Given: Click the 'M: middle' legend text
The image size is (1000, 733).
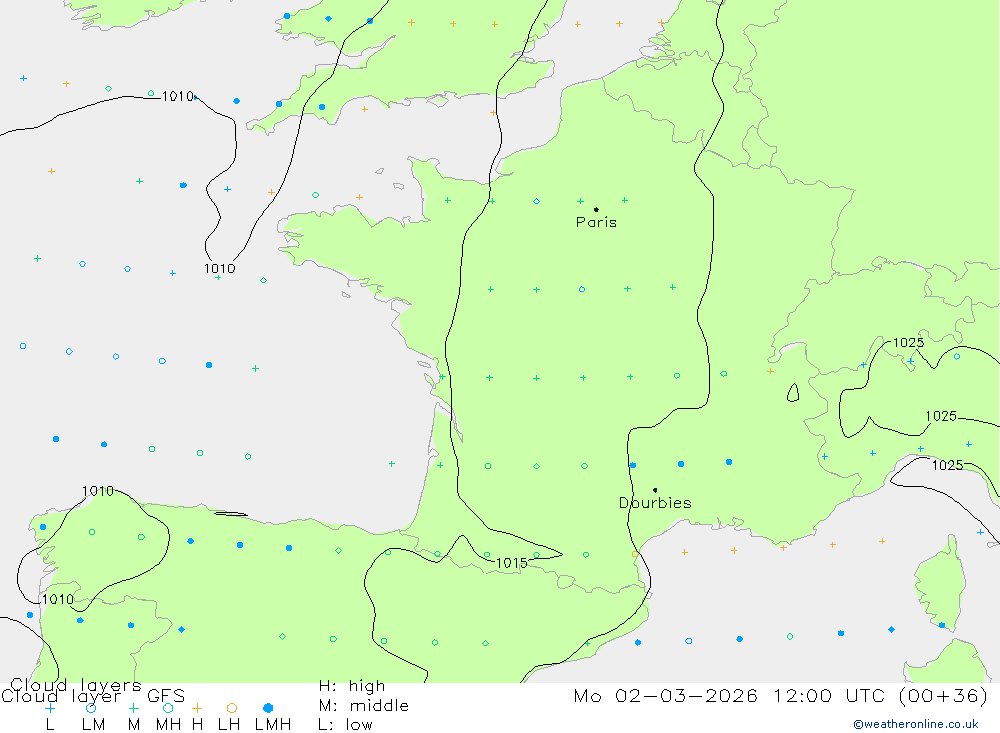Looking at the screenshot, I should click(x=364, y=706).
